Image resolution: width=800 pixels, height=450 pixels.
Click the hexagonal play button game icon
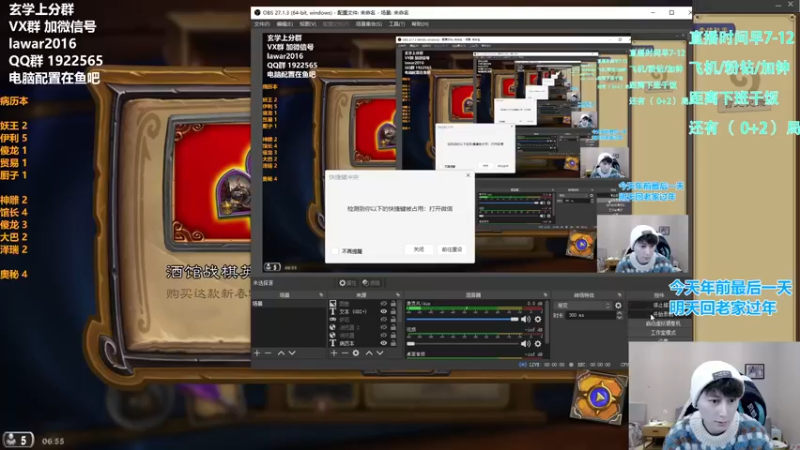coord(599,396)
